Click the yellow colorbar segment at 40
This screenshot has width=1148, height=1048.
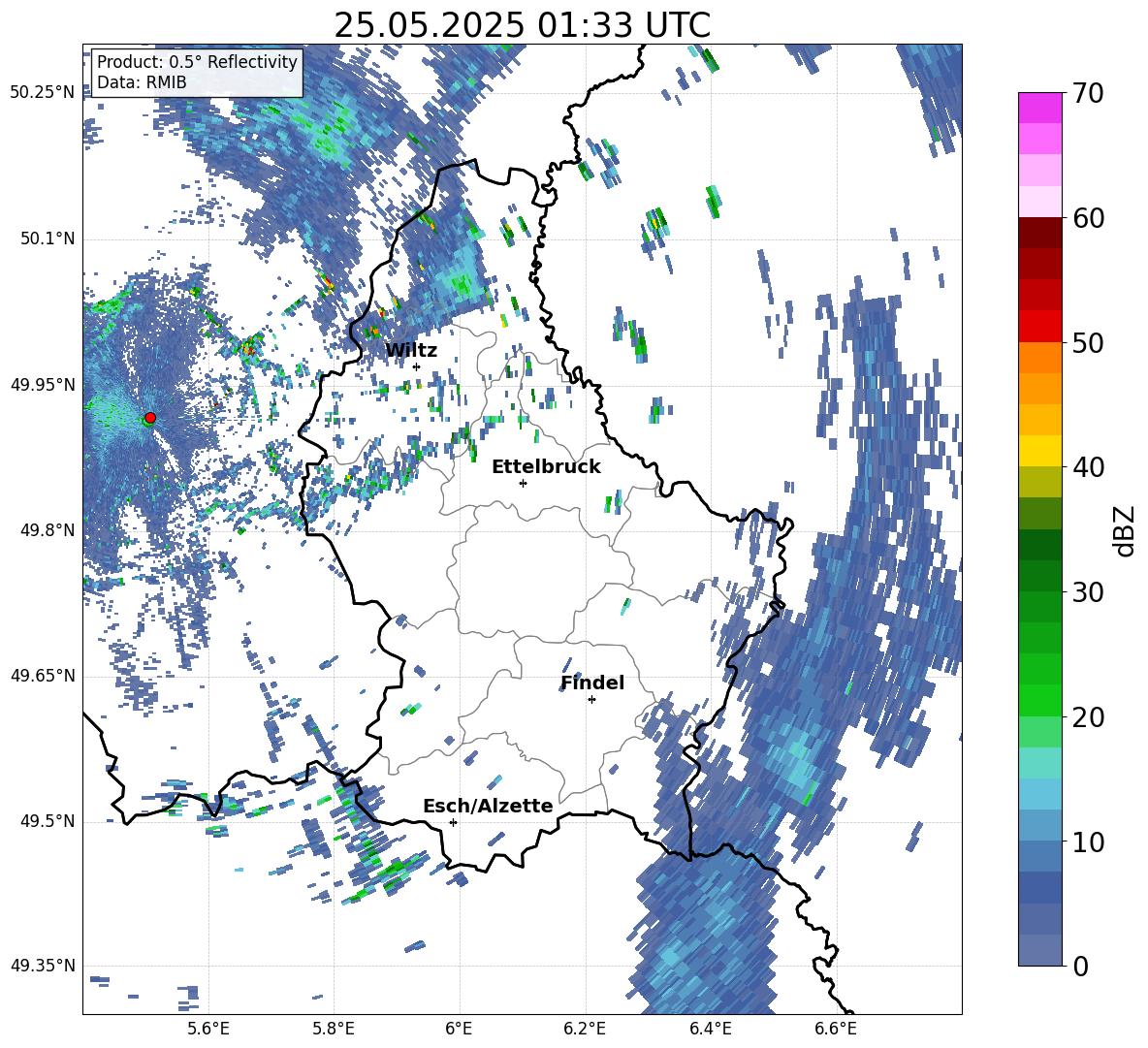1039,451
